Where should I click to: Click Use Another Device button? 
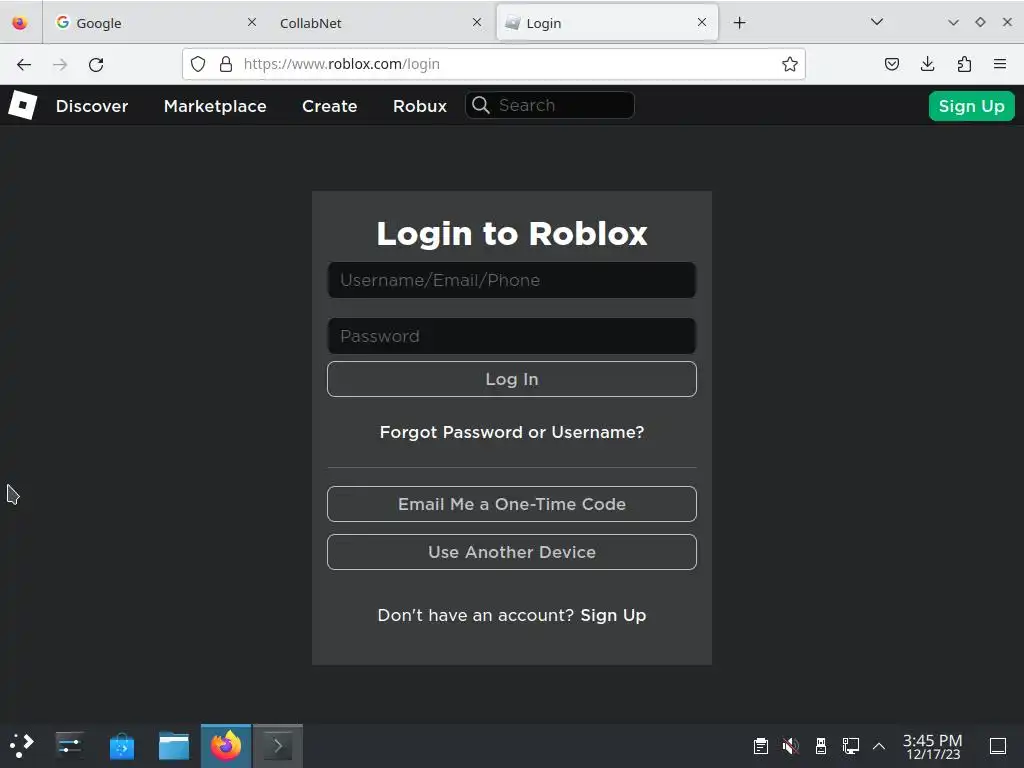pyautogui.click(x=512, y=552)
